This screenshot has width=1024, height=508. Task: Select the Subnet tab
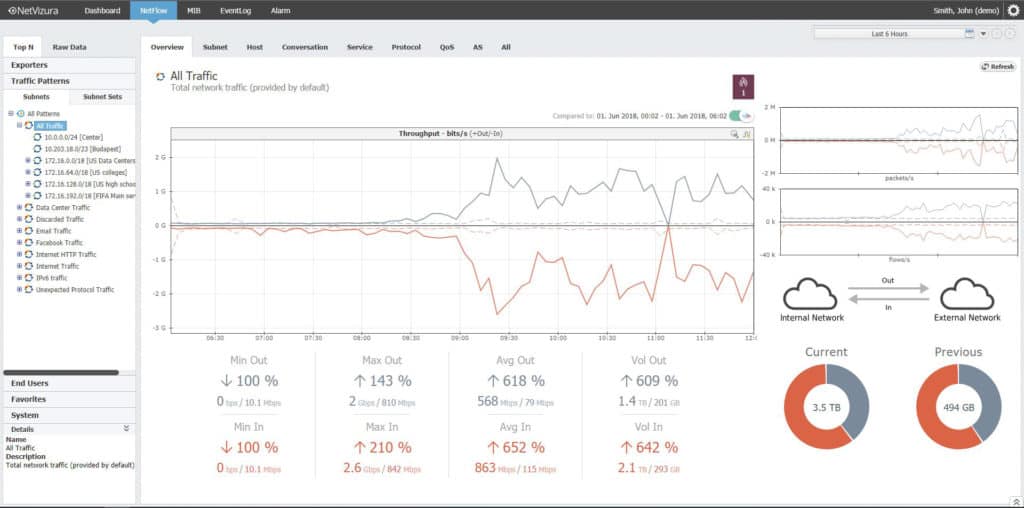(215, 47)
